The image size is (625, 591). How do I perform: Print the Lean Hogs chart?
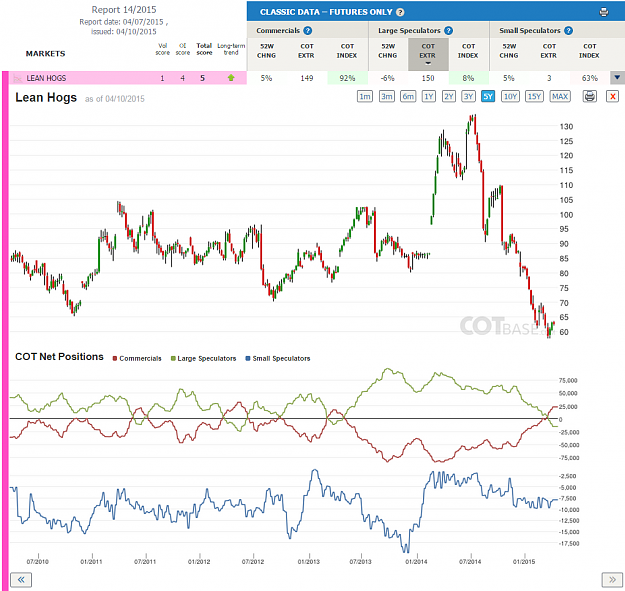[590, 96]
